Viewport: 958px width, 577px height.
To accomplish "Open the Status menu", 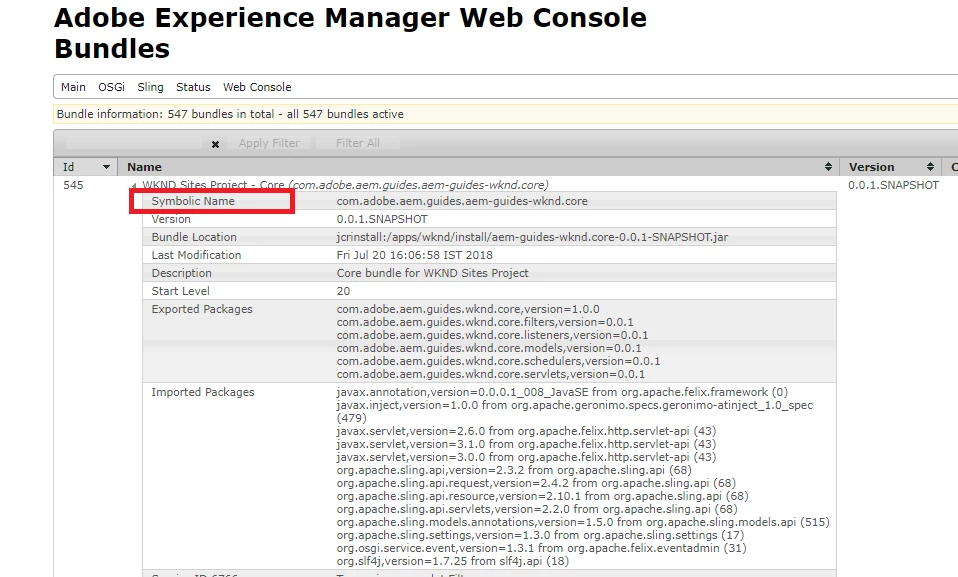I will (193, 87).
